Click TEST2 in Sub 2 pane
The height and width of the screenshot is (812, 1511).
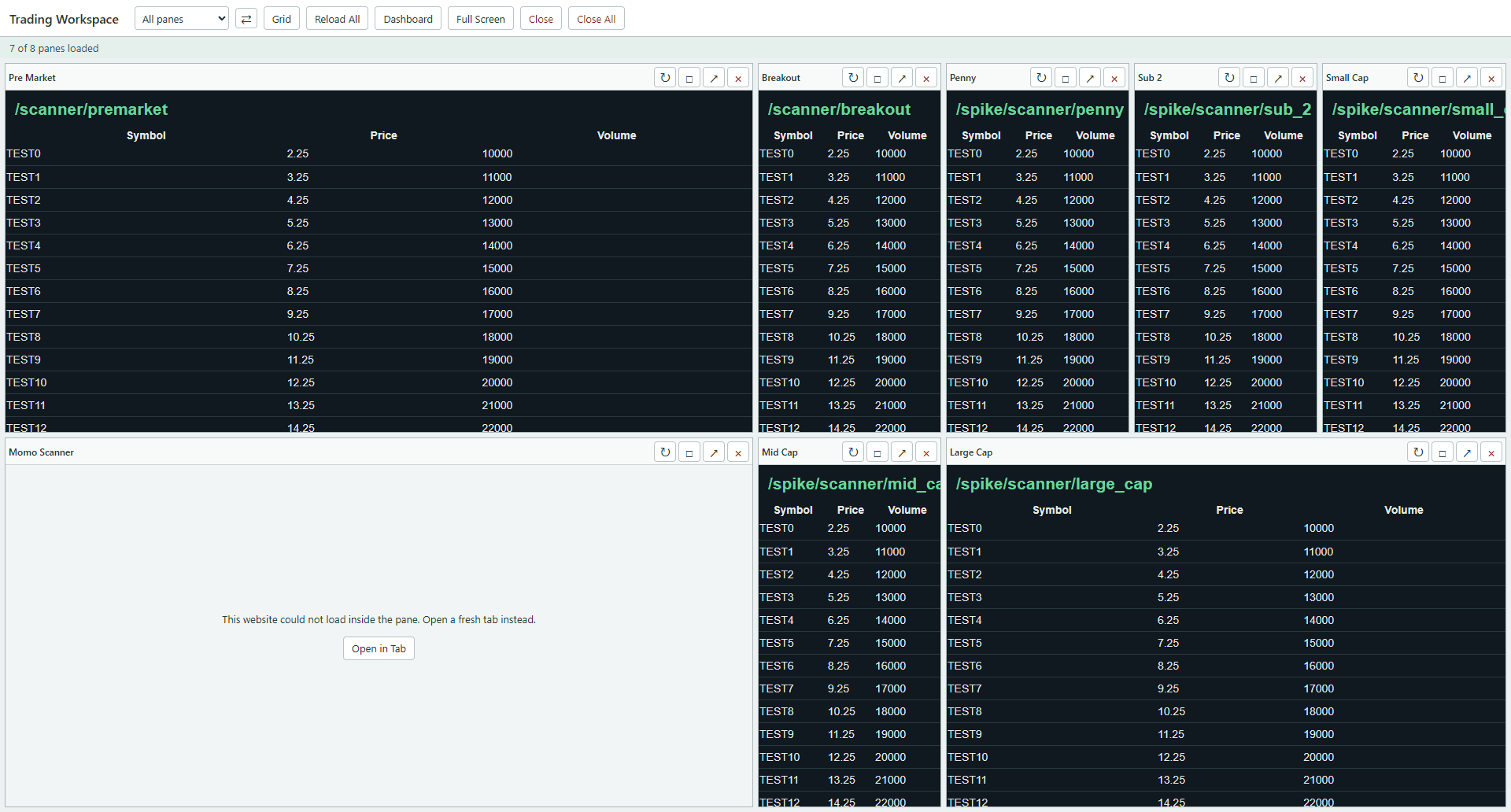[1153, 200]
